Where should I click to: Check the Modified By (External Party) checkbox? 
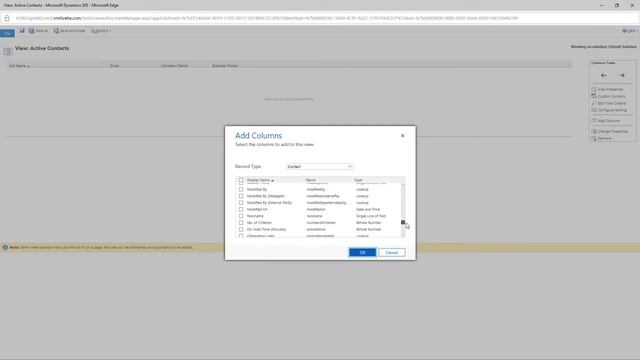point(241,202)
